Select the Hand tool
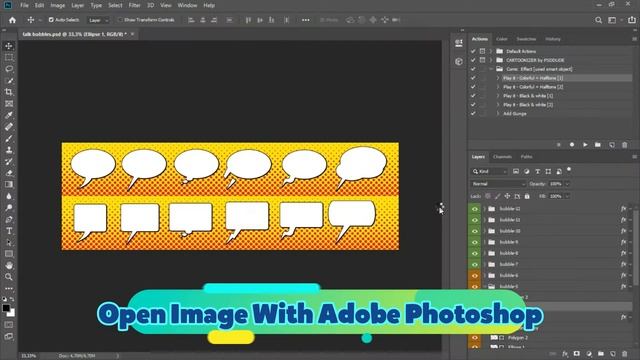Image resolution: width=640 pixels, height=360 pixels. tap(9, 265)
